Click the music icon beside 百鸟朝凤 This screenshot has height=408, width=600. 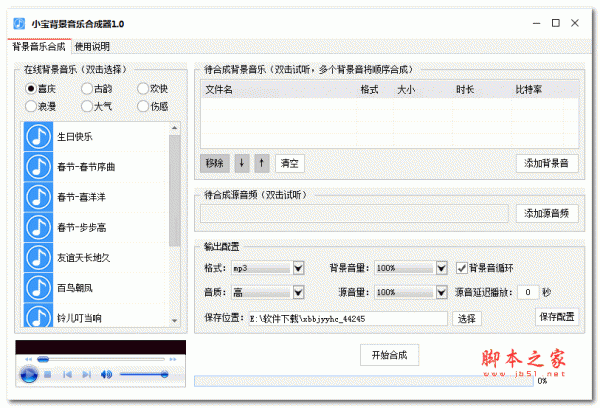38,287
